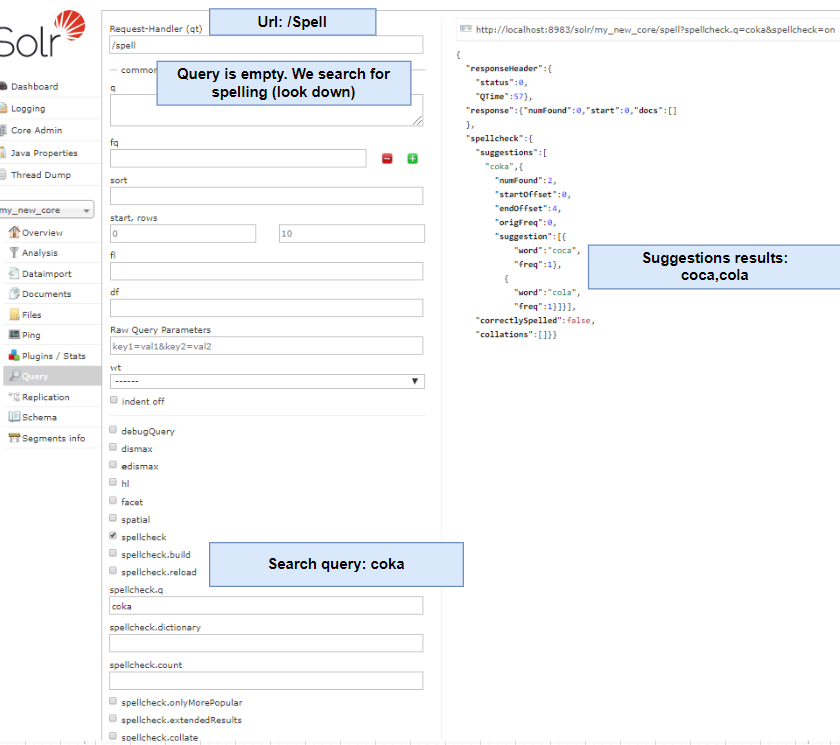Focus the Request-Handler /spell field
Image resolution: width=840 pixels, height=745 pixels.
coord(266,45)
